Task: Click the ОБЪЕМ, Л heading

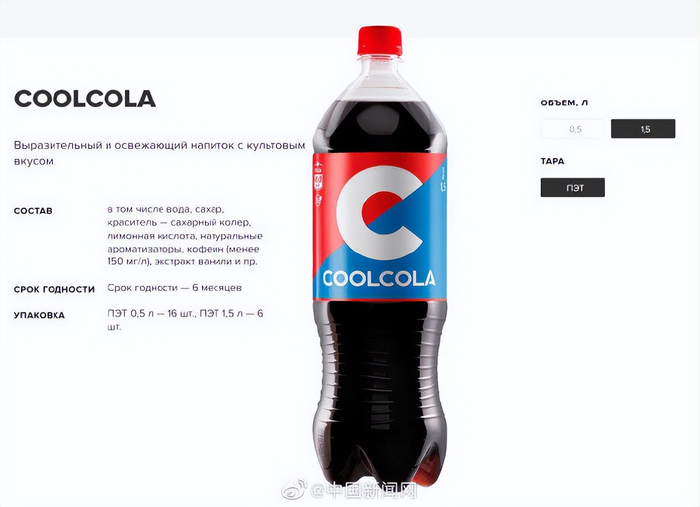Action: [564, 103]
